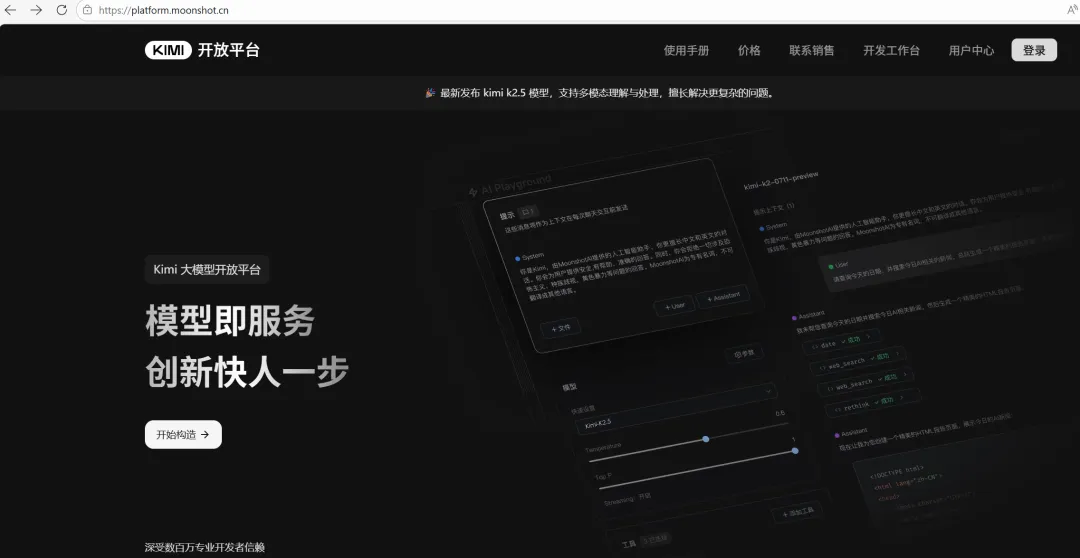
Task: Click the + User button in playground
Action: [x=673, y=306]
